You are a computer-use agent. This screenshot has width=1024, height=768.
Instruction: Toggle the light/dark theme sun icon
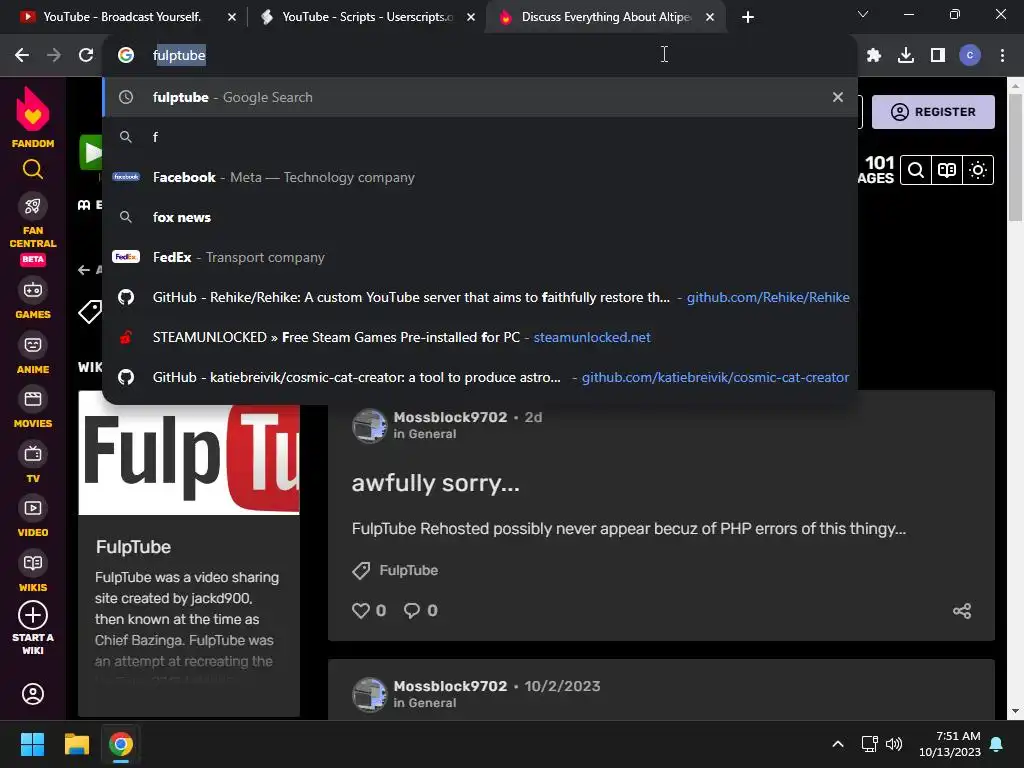[978, 170]
